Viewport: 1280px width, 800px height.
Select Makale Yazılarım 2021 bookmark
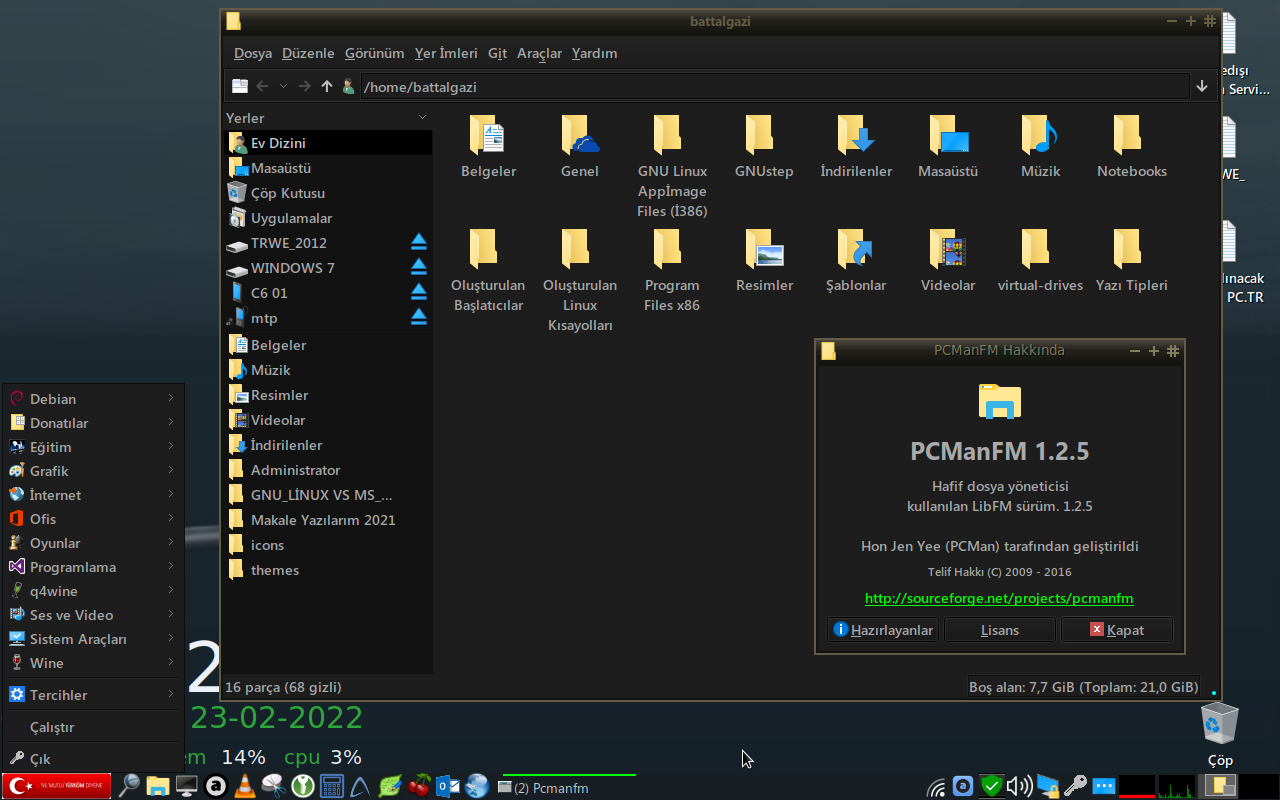[329, 520]
